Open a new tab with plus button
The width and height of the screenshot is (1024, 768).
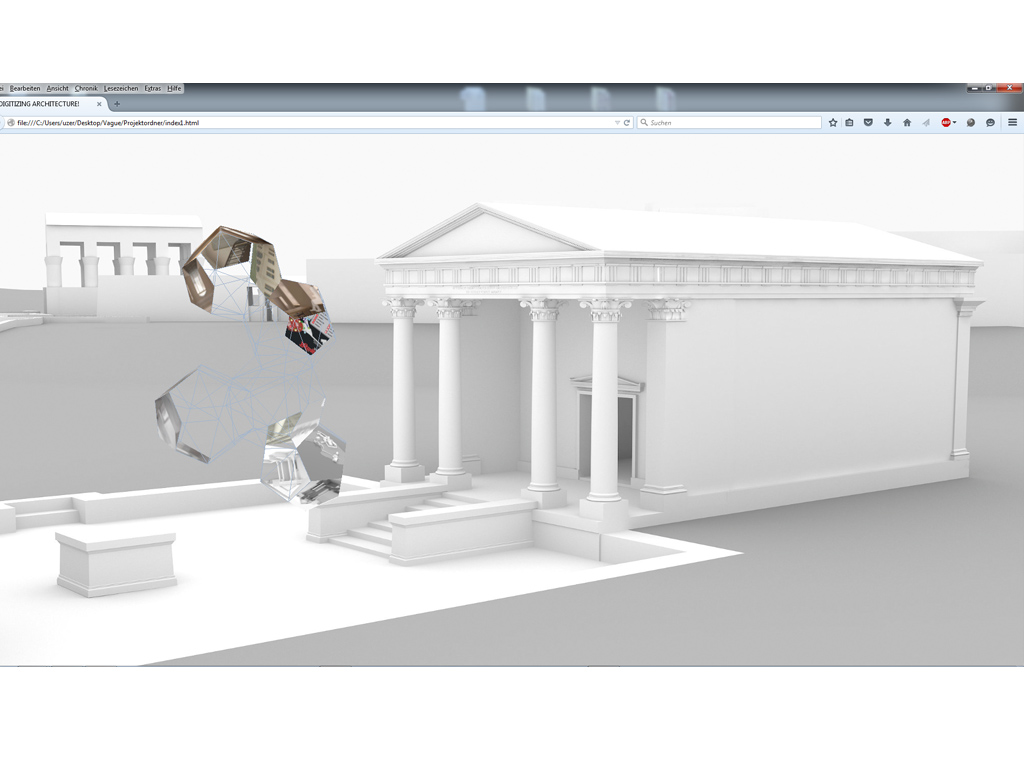point(116,104)
